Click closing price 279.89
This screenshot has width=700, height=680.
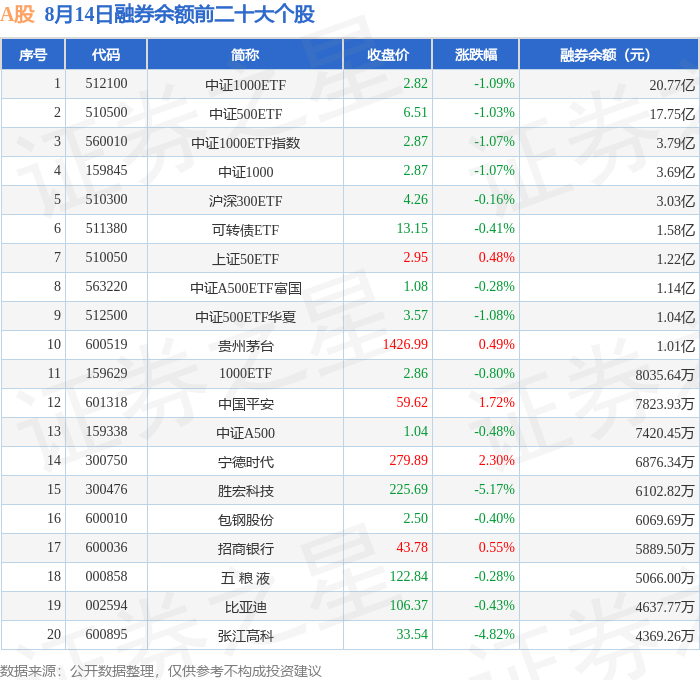[408, 460]
